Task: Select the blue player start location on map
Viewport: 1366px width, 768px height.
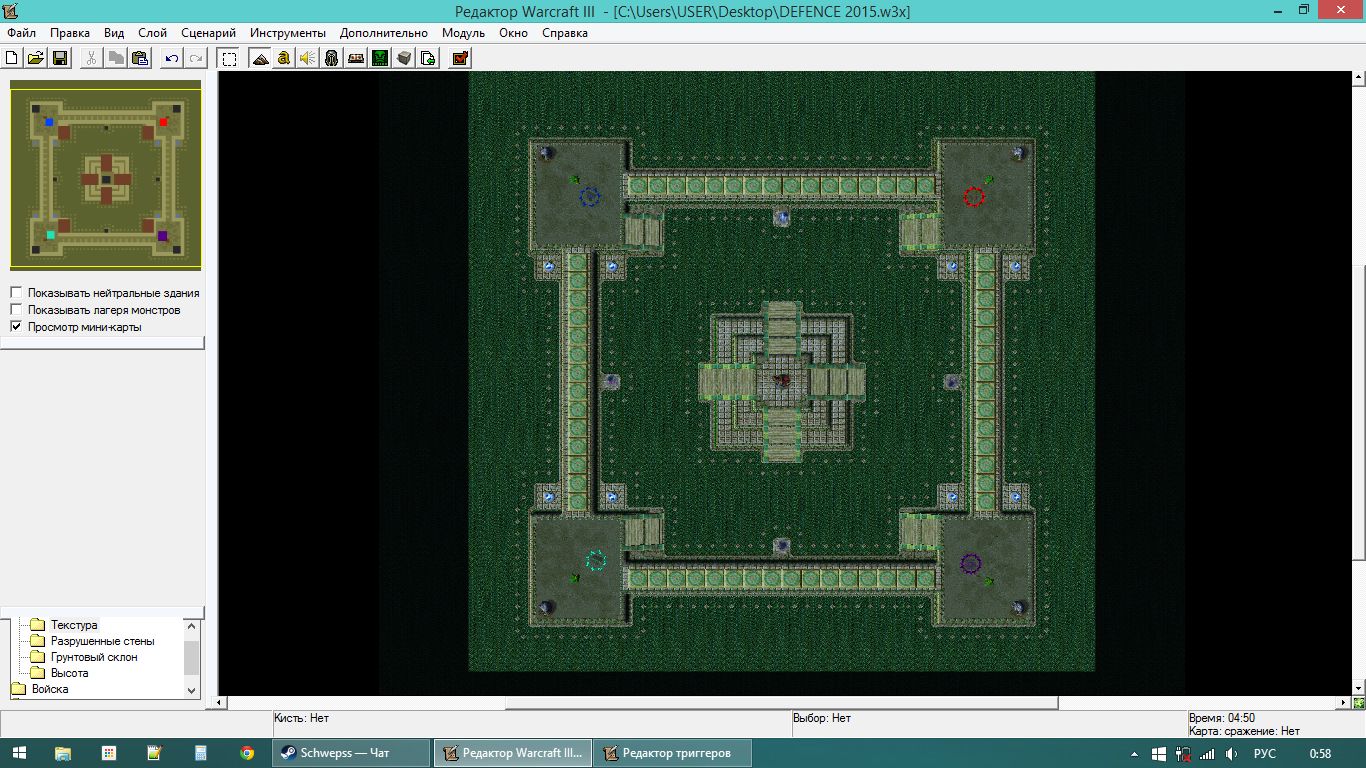Action: tap(589, 197)
